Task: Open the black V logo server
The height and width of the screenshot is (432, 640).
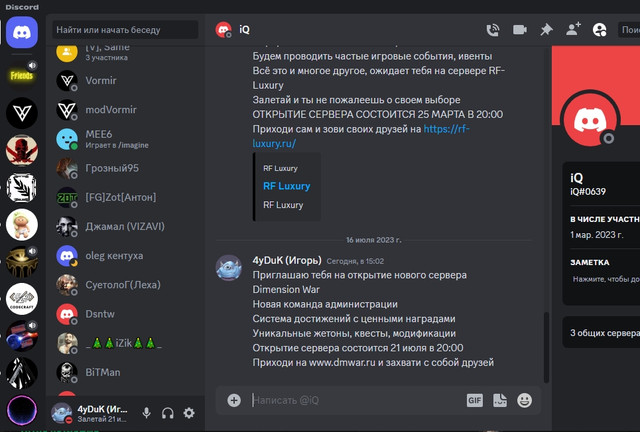Action: coord(22,113)
